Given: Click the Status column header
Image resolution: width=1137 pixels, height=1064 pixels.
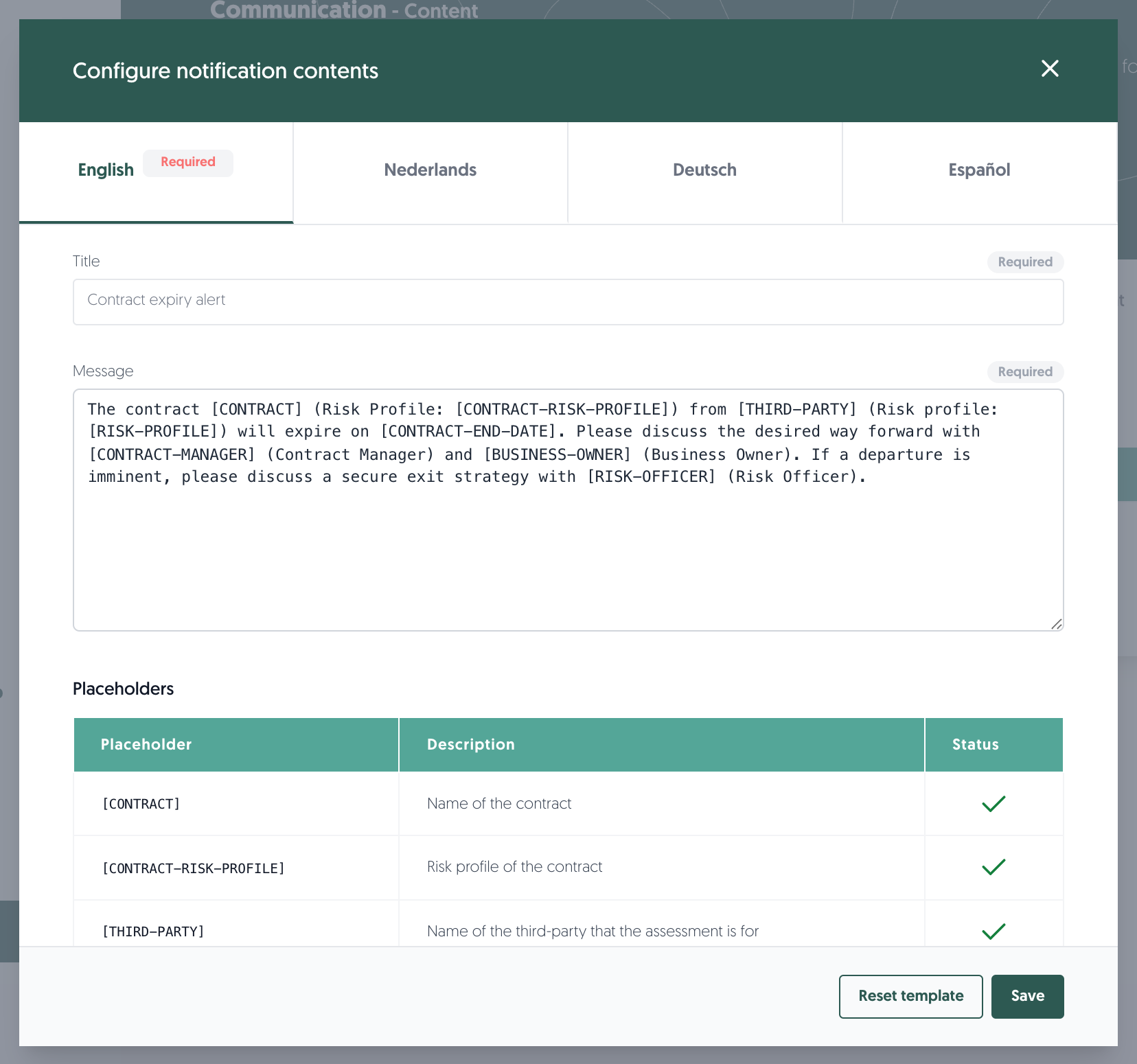Looking at the screenshot, I should pos(994,745).
